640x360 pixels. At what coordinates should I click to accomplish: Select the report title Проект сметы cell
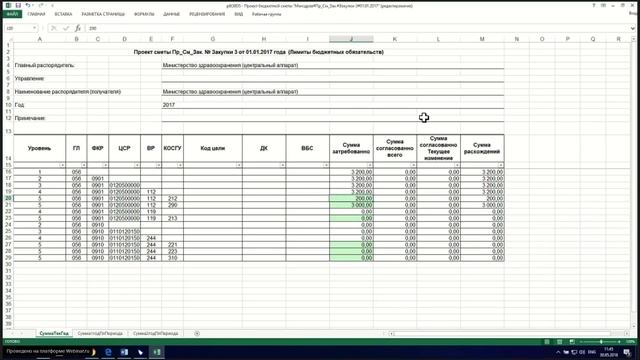(x=258, y=52)
